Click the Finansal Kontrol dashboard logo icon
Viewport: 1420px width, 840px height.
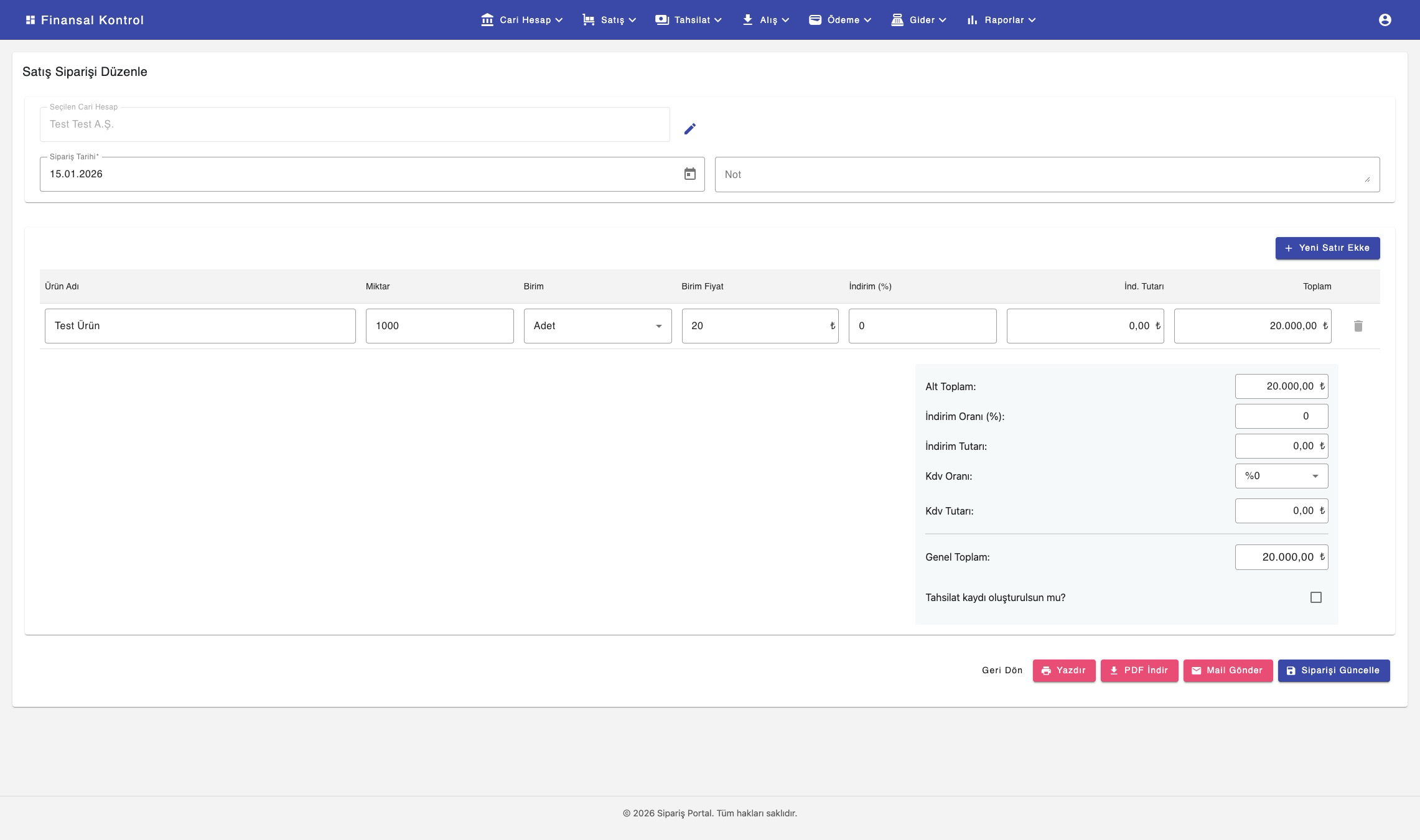[x=30, y=20]
